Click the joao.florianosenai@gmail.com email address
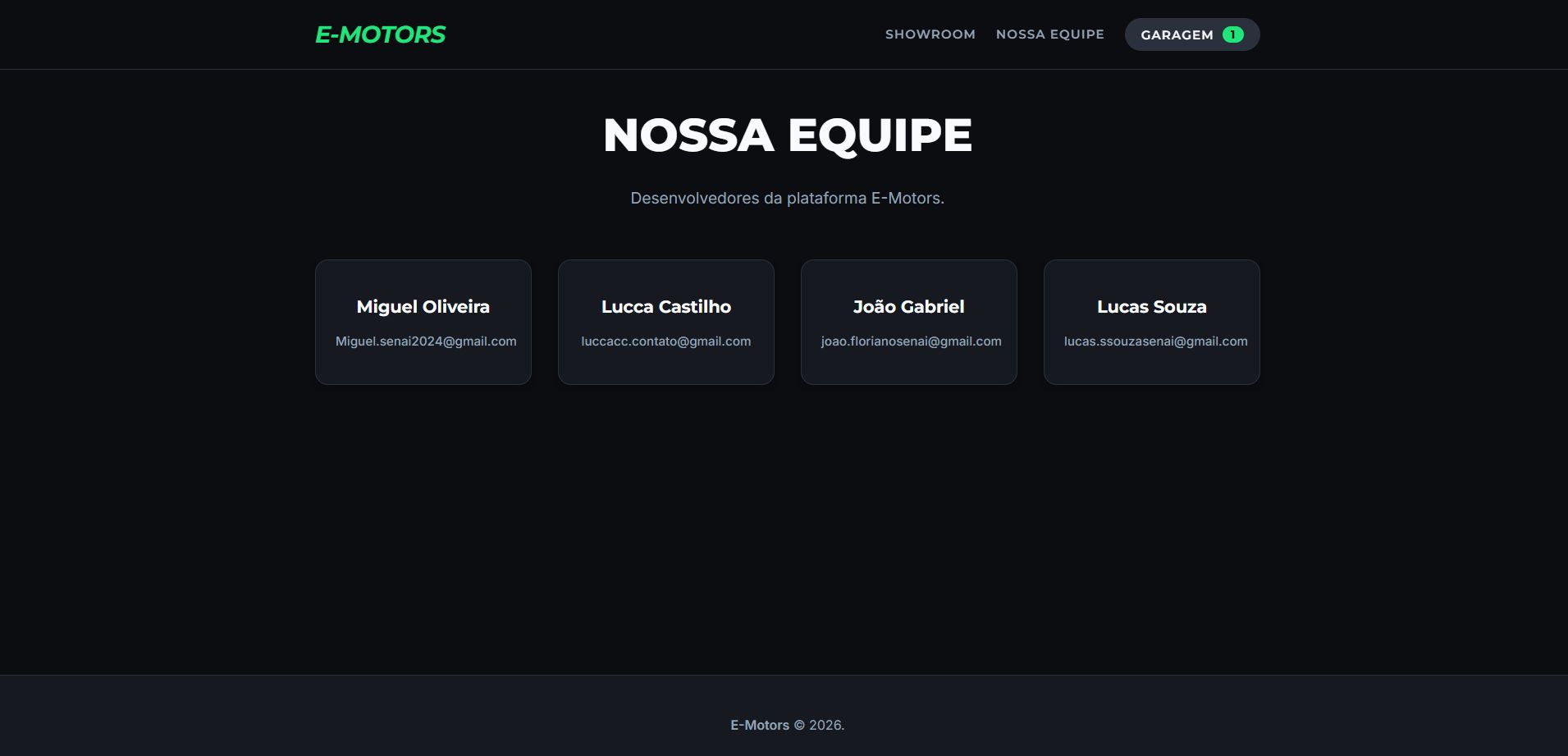1568x756 pixels. point(911,341)
